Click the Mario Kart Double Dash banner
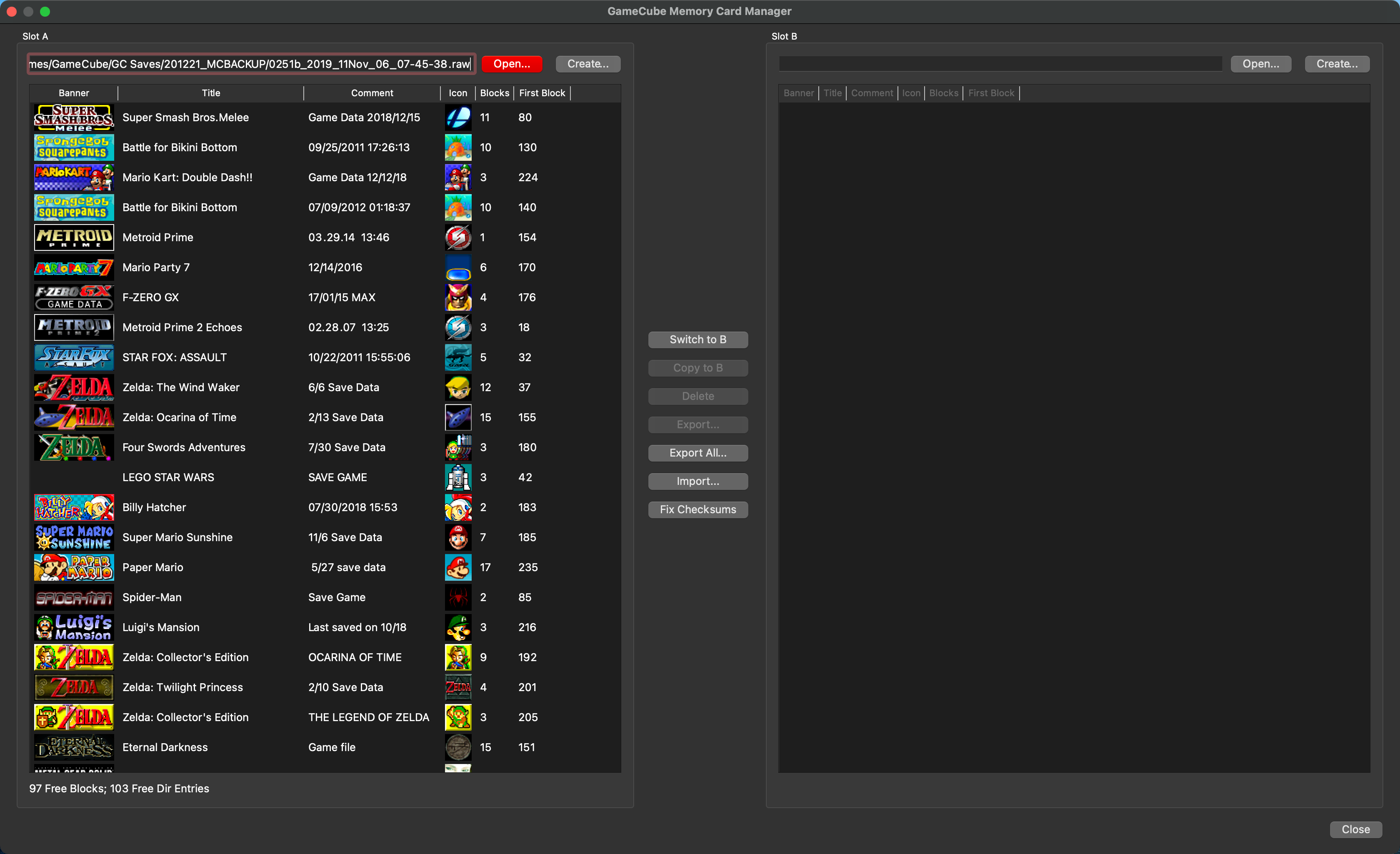1400x854 pixels. 74,177
